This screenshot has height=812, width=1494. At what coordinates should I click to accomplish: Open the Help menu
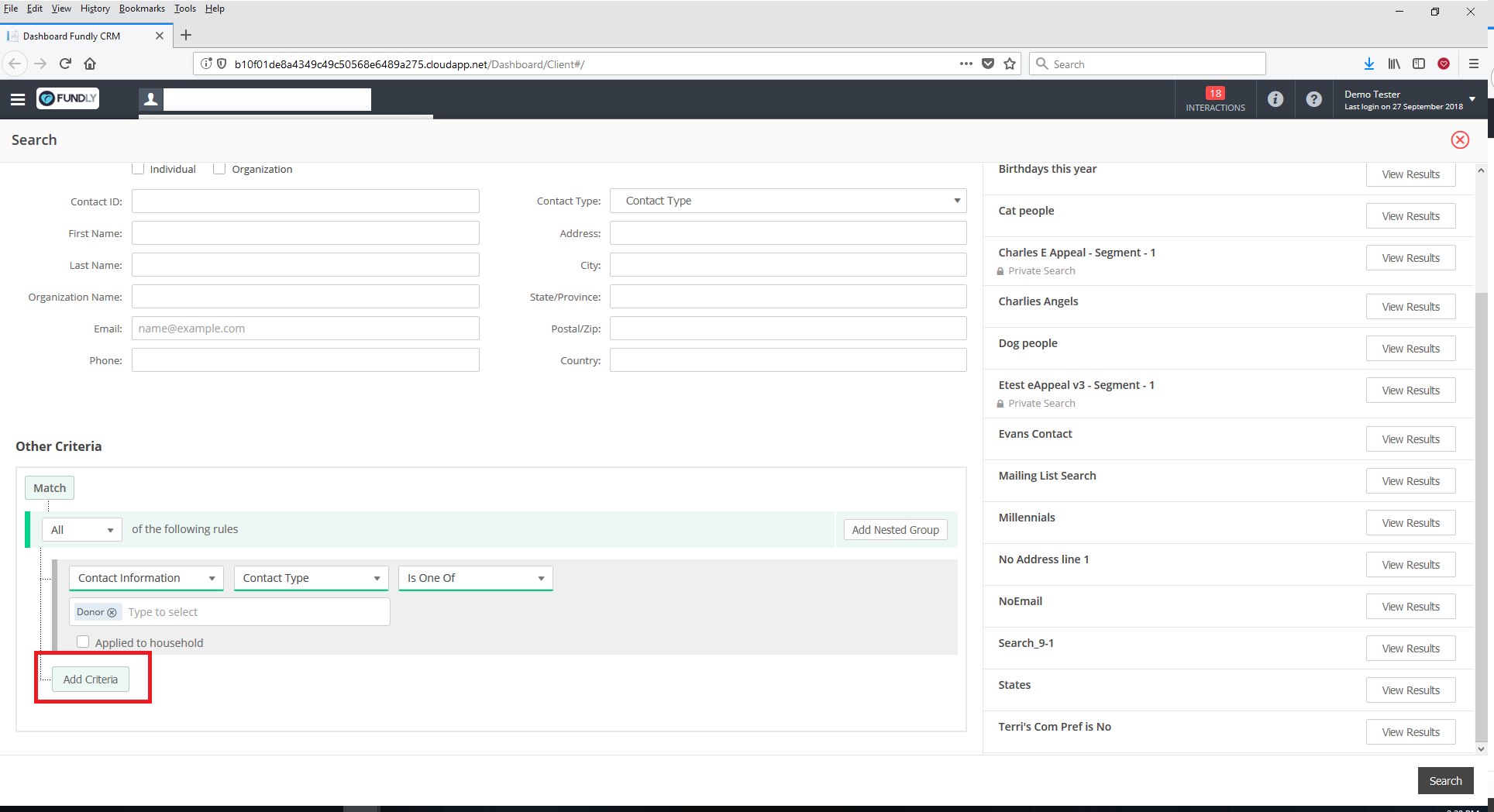pyautogui.click(x=215, y=9)
